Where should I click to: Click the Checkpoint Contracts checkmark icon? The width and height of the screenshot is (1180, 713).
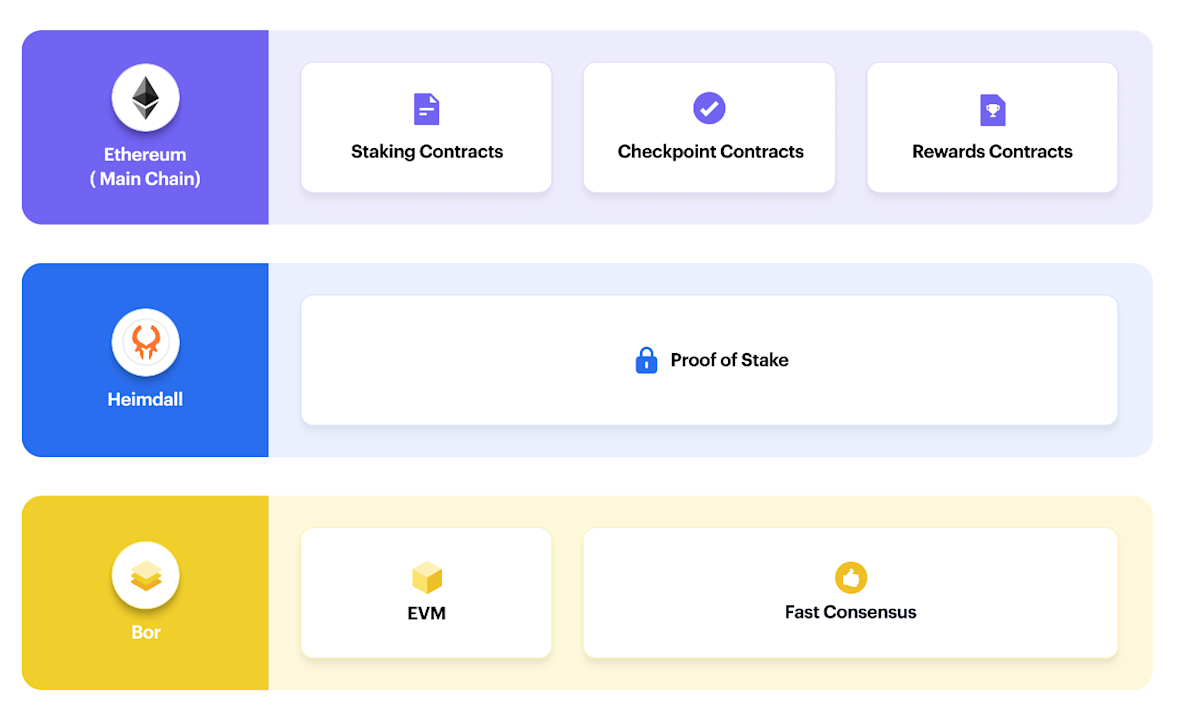(709, 108)
